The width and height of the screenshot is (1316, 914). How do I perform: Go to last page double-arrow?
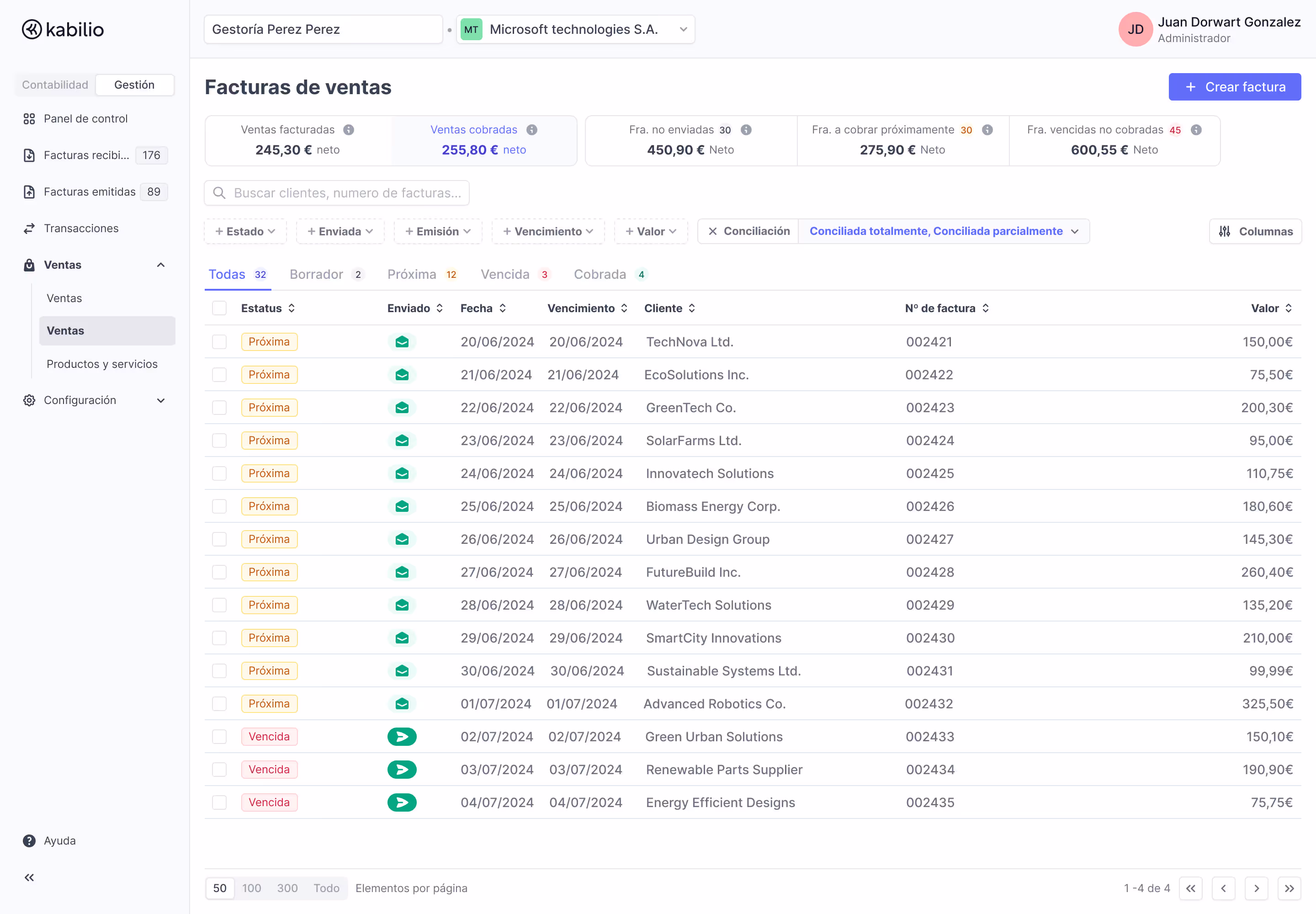pos(1289,888)
